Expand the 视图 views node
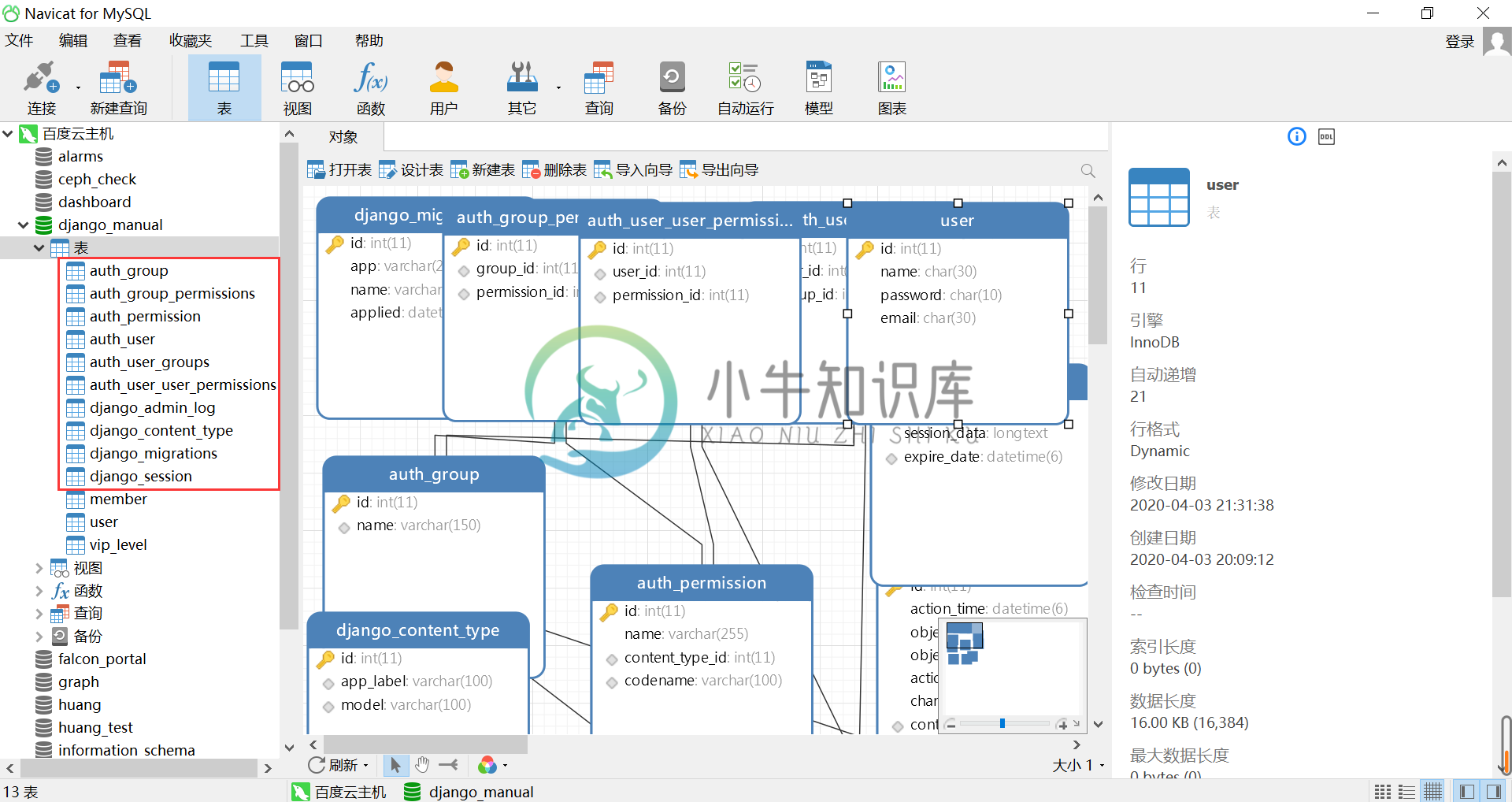The image size is (1512, 802). tap(39, 568)
